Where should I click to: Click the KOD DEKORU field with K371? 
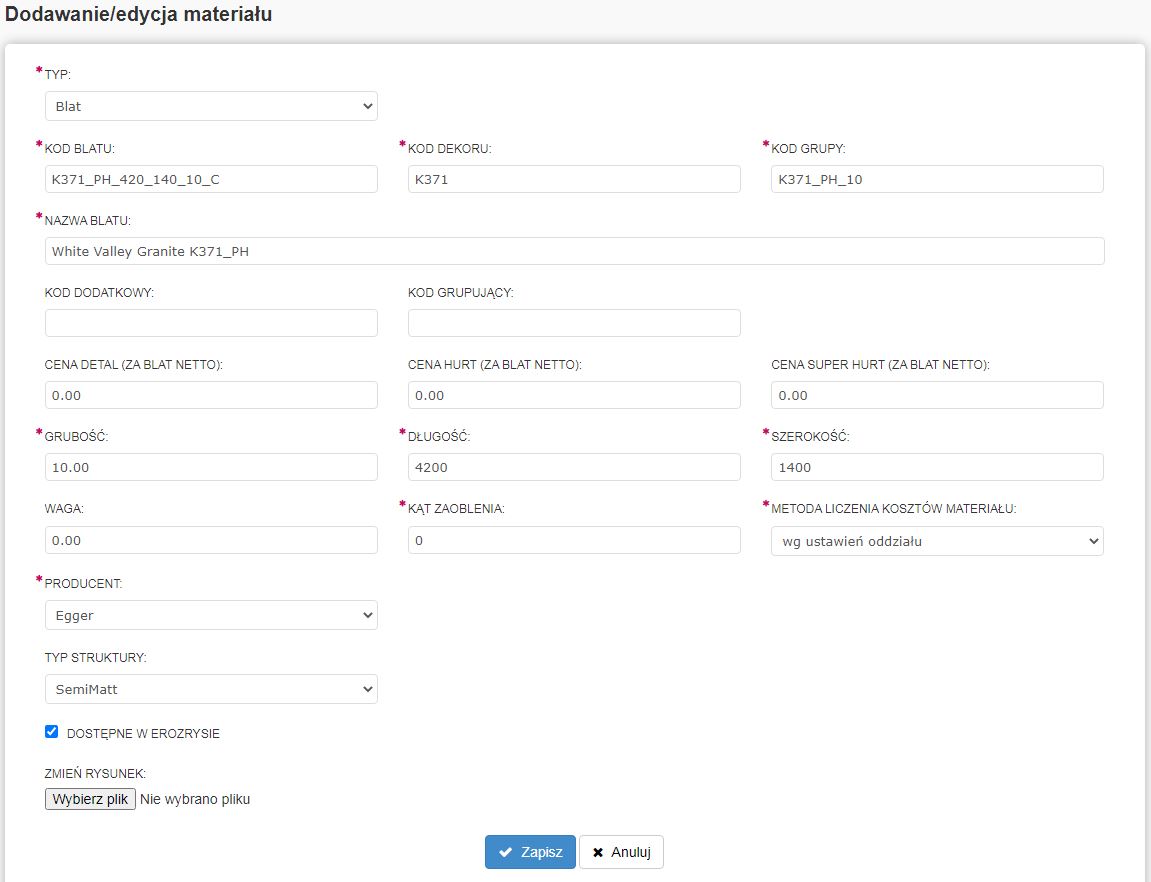pyautogui.click(x=574, y=179)
